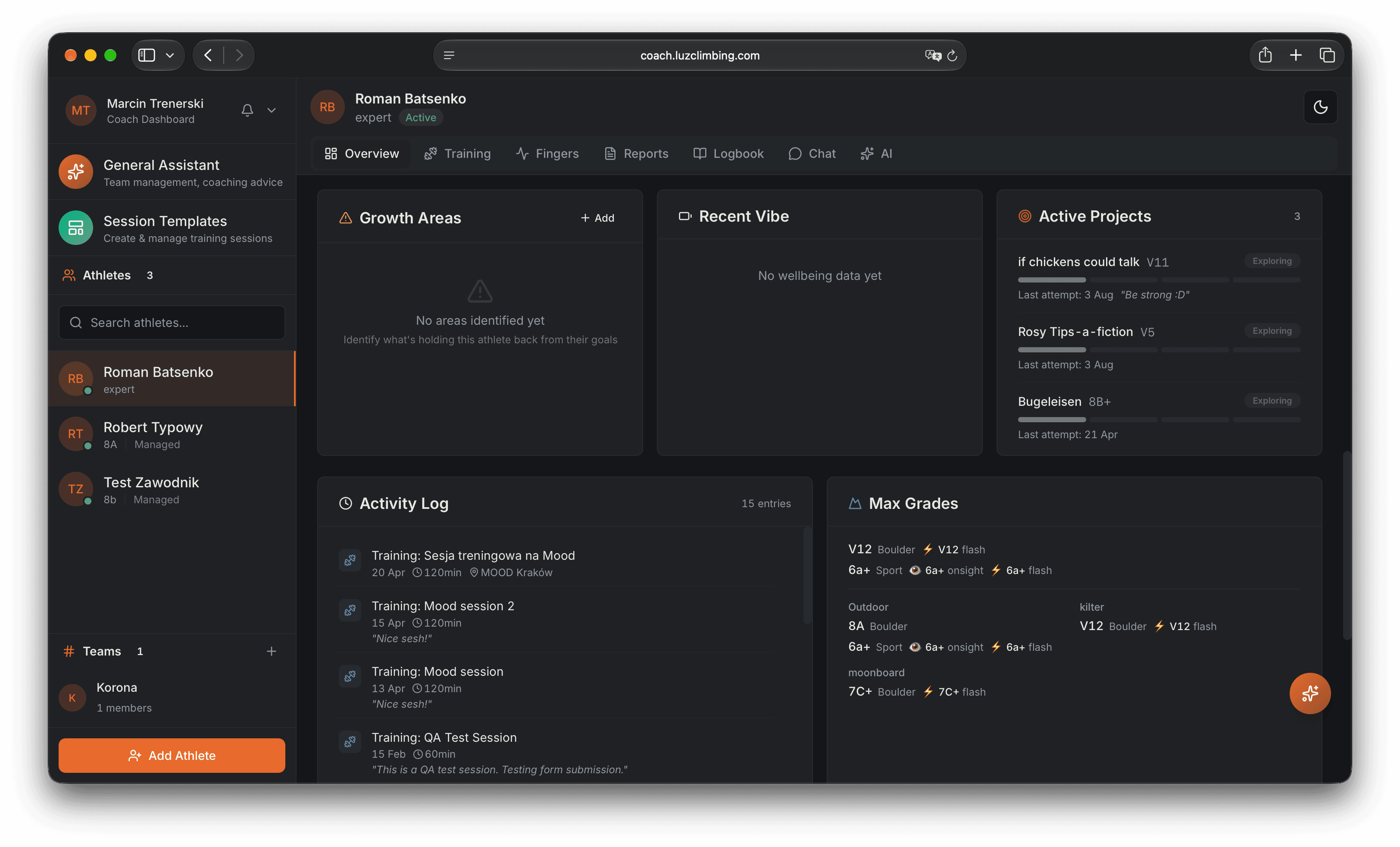This screenshot has width=1400, height=847.
Task: Click Exploring badge on Bugeleisen project
Action: tap(1272, 400)
